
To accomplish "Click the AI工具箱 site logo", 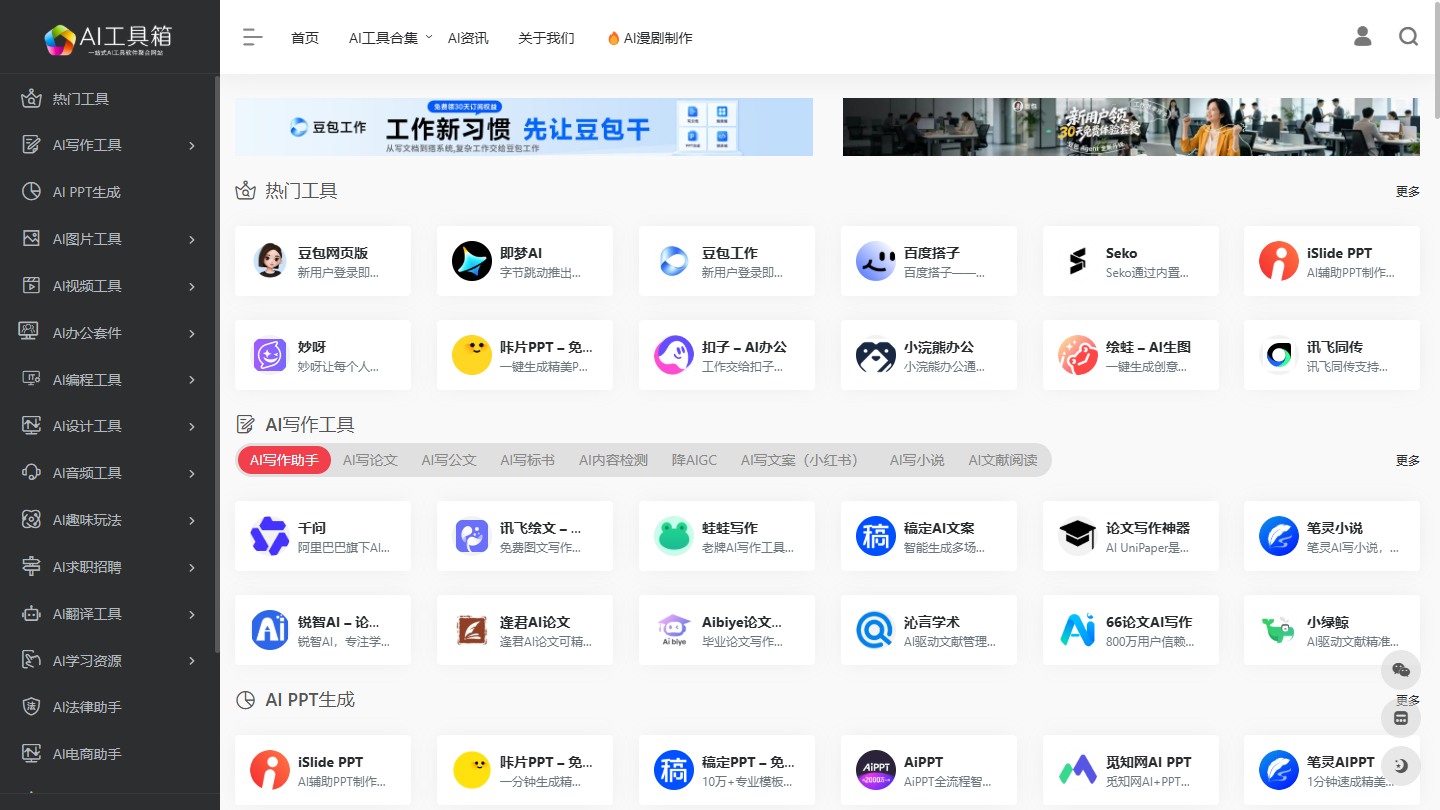I will [x=108, y=38].
